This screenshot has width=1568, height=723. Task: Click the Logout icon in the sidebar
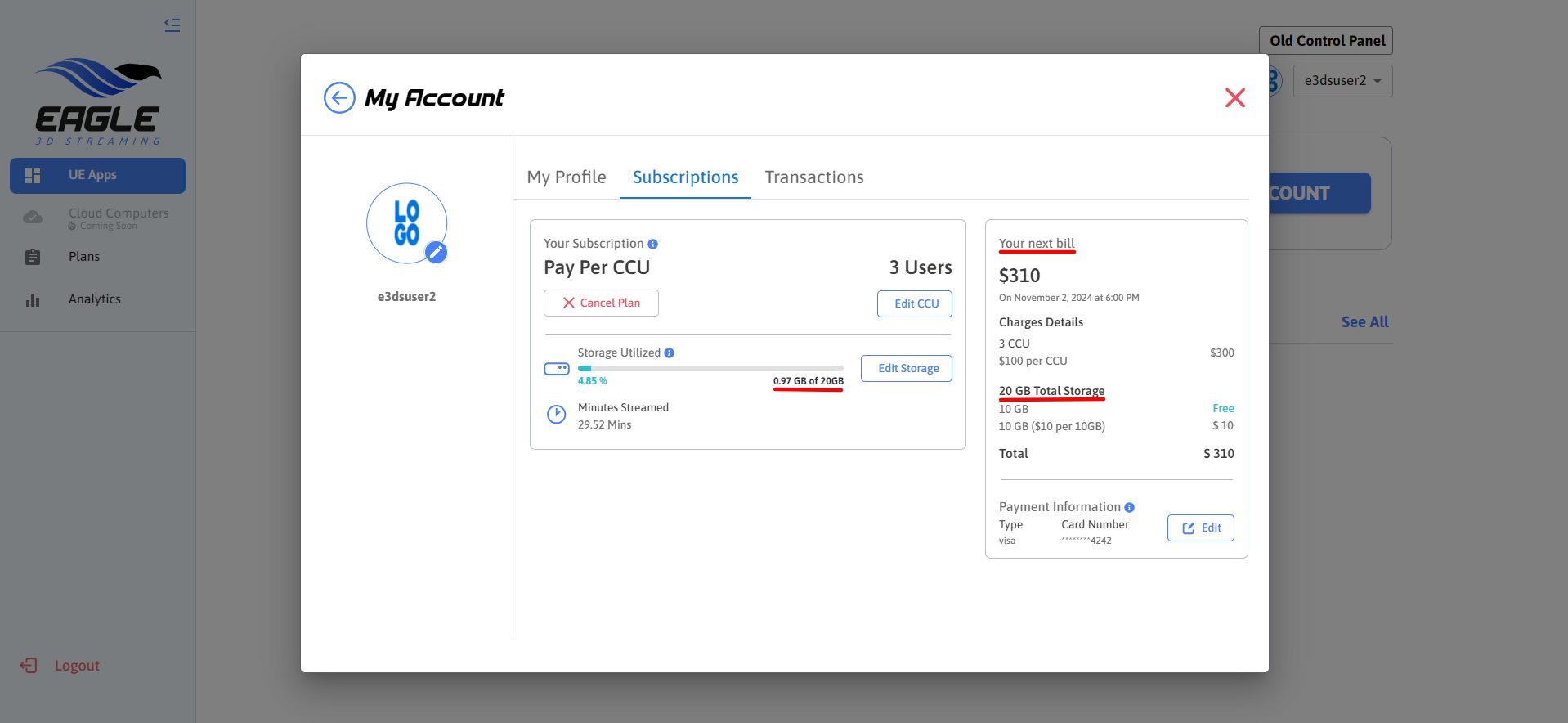(29, 666)
